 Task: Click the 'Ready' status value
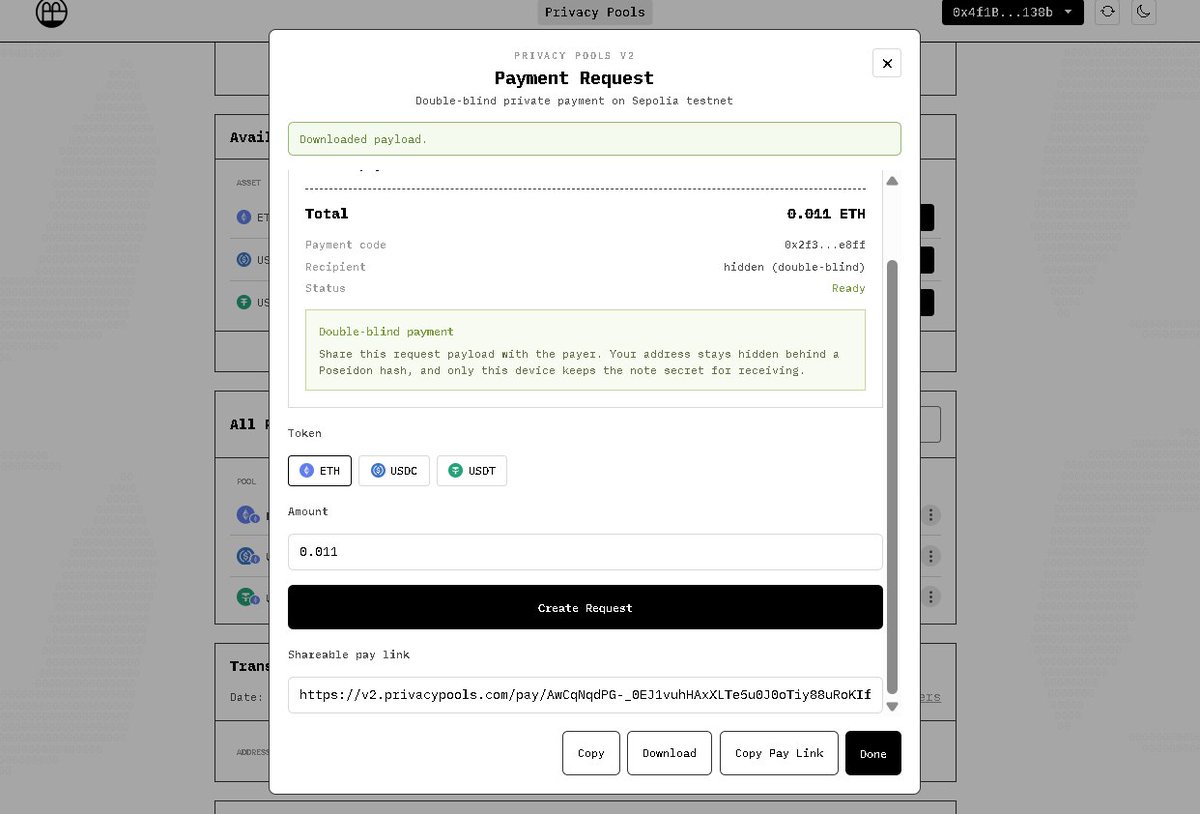point(848,288)
